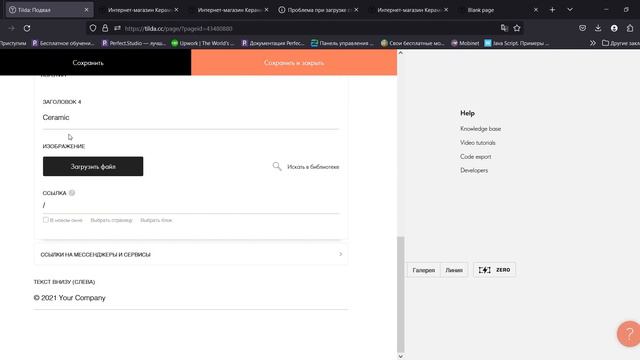Screen dimensions: 640x360
Task: Expand Ссылки на мессенджеры и сервисы section
Action: point(191,254)
